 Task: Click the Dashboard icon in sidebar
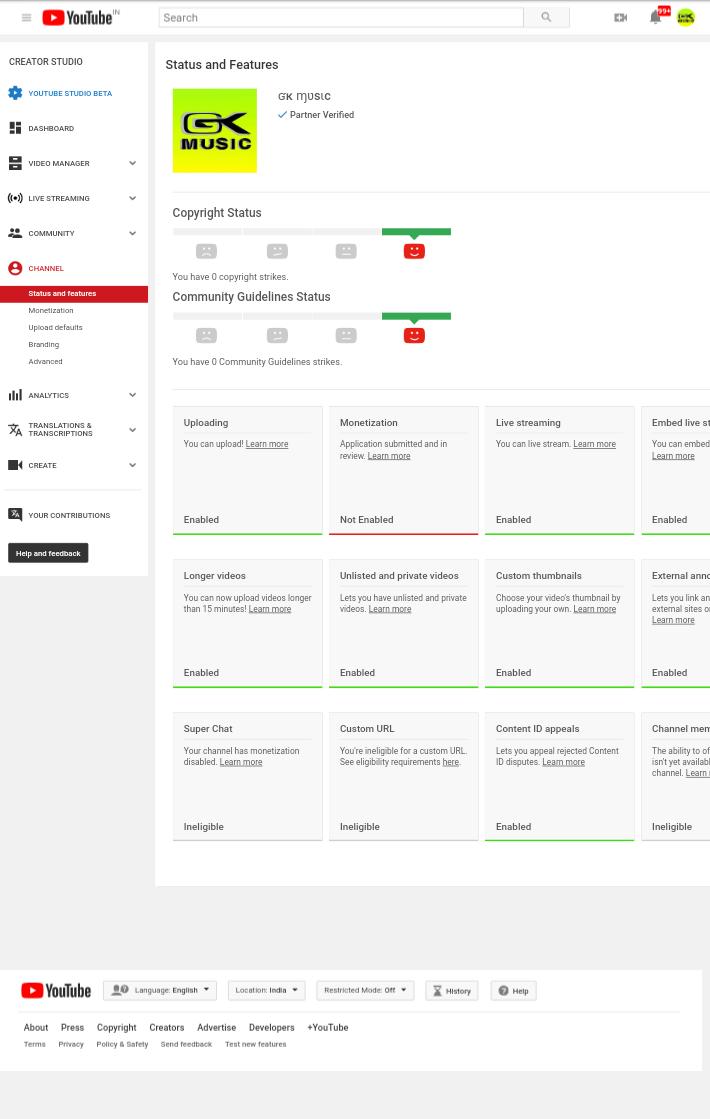(x=15, y=128)
